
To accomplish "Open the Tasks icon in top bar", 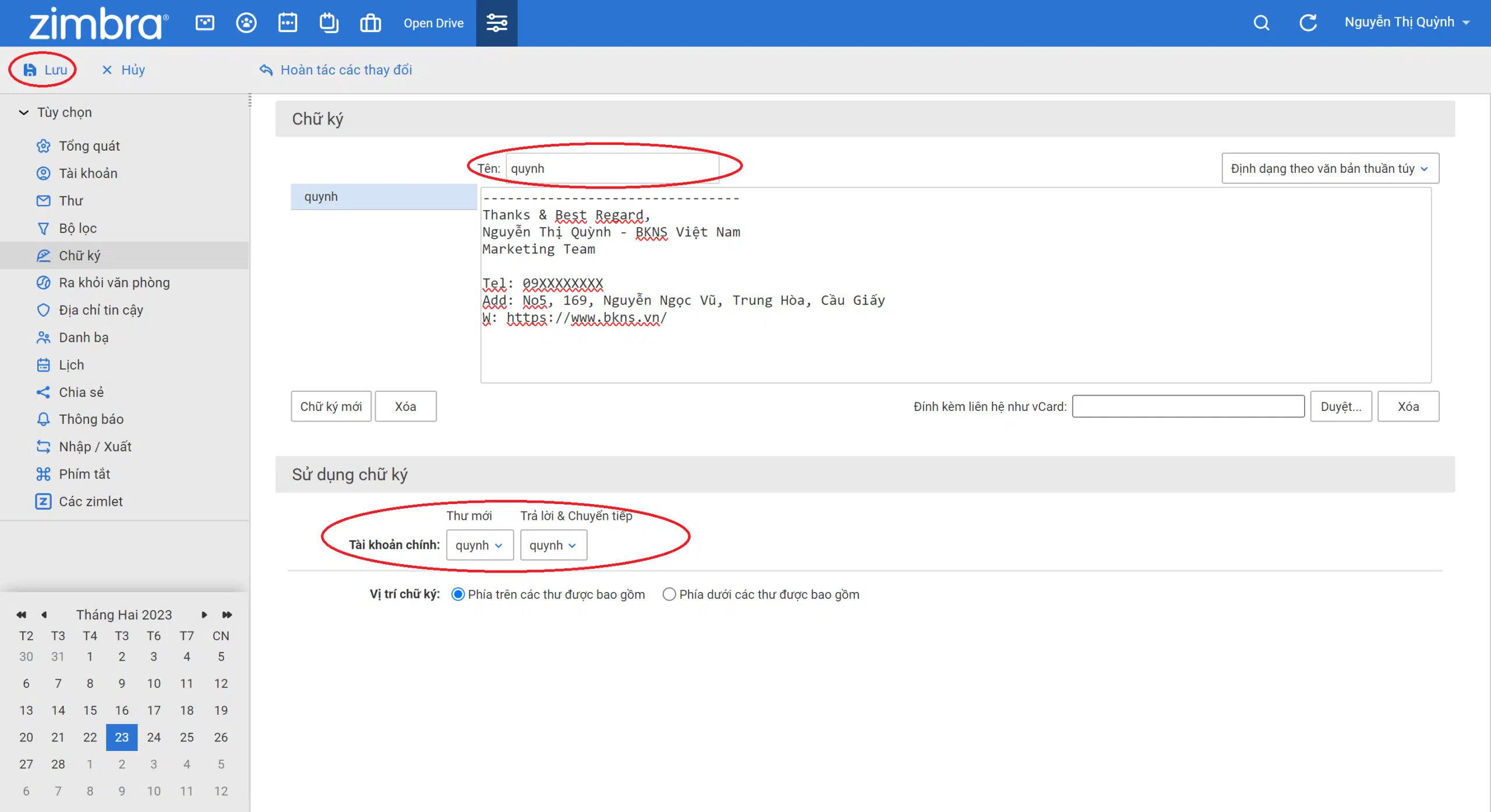I will [329, 23].
